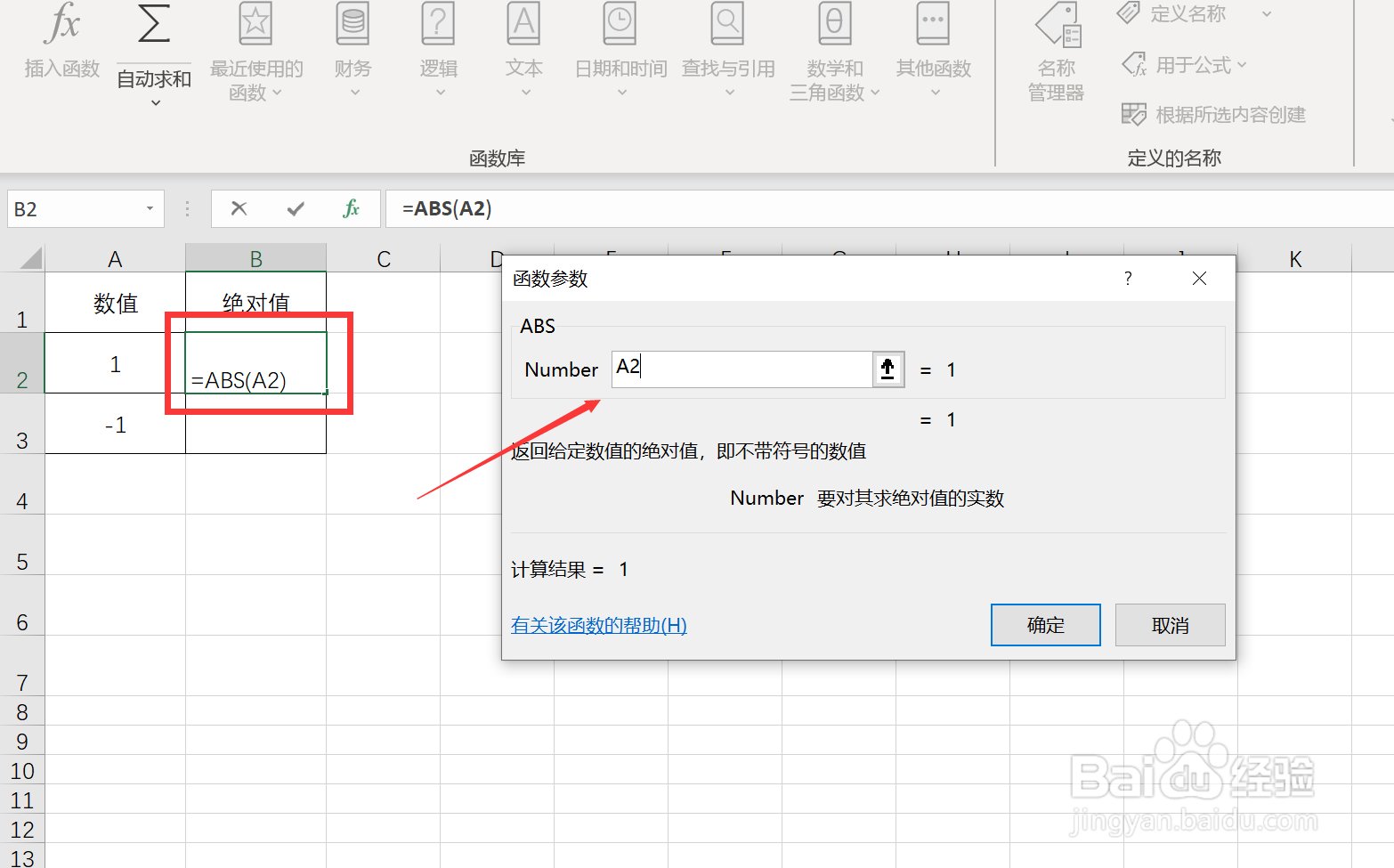Open Recently Used functions (最近使用的函数)
The image size is (1394, 868).
256,53
